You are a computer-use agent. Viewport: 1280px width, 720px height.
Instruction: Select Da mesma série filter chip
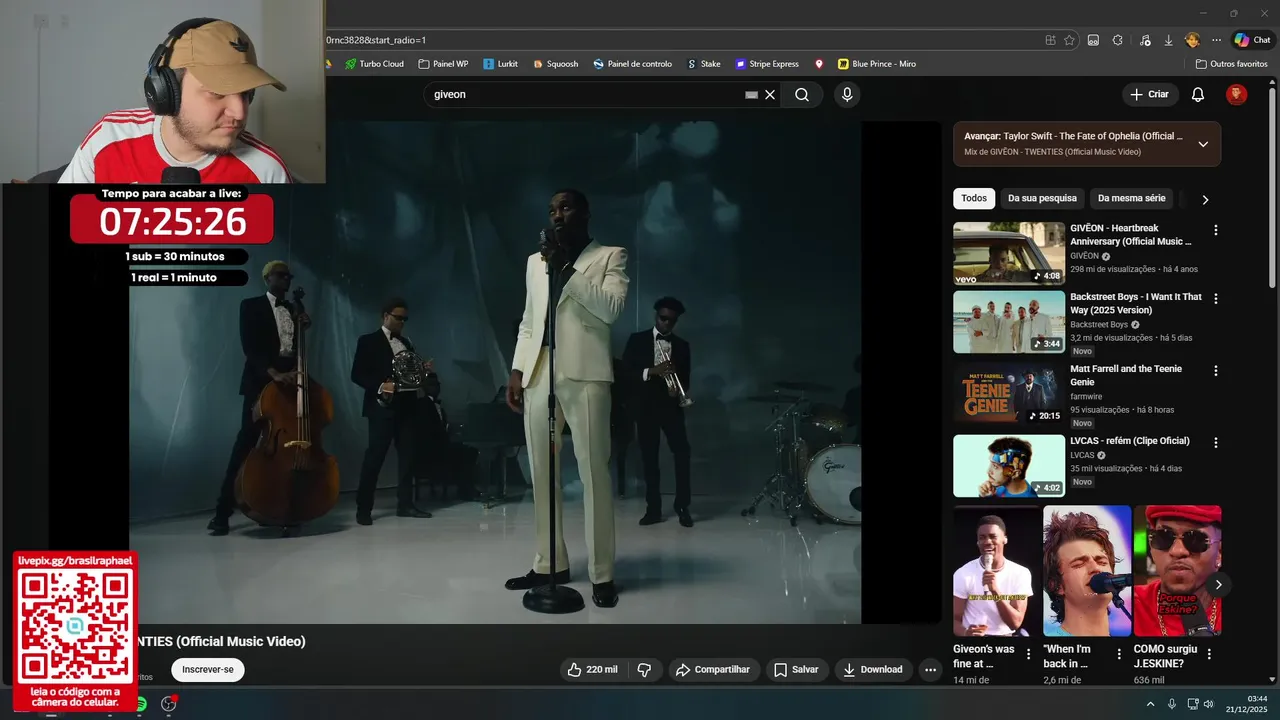(x=1132, y=198)
